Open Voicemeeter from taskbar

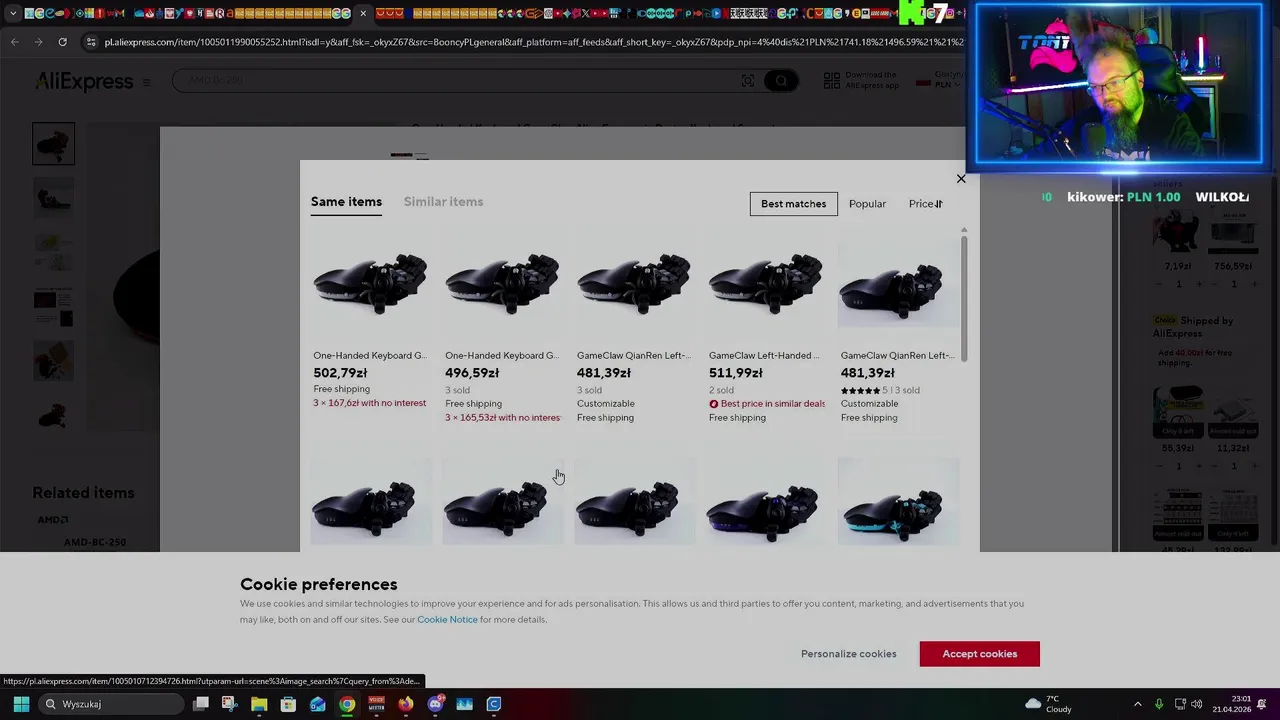[376, 704]
